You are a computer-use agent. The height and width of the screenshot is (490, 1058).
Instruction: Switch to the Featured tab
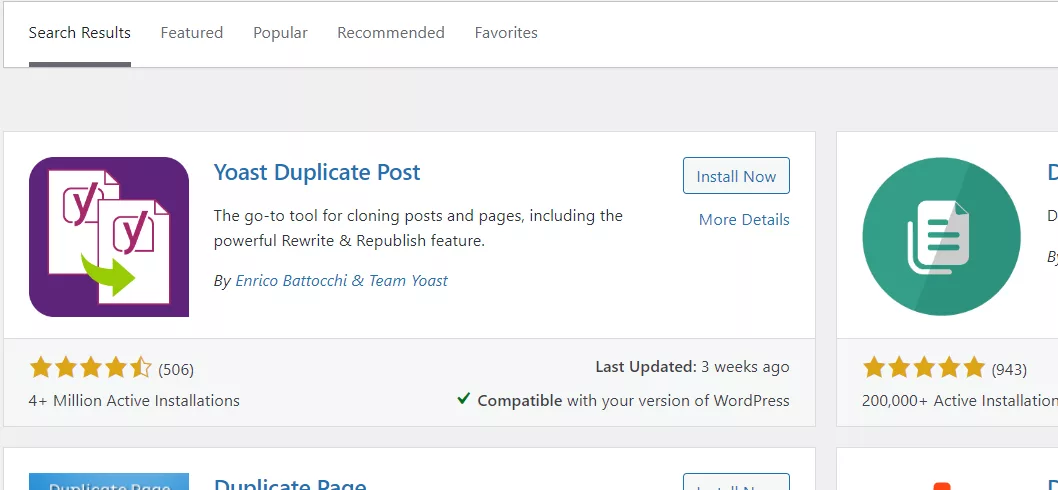point(192,32)
